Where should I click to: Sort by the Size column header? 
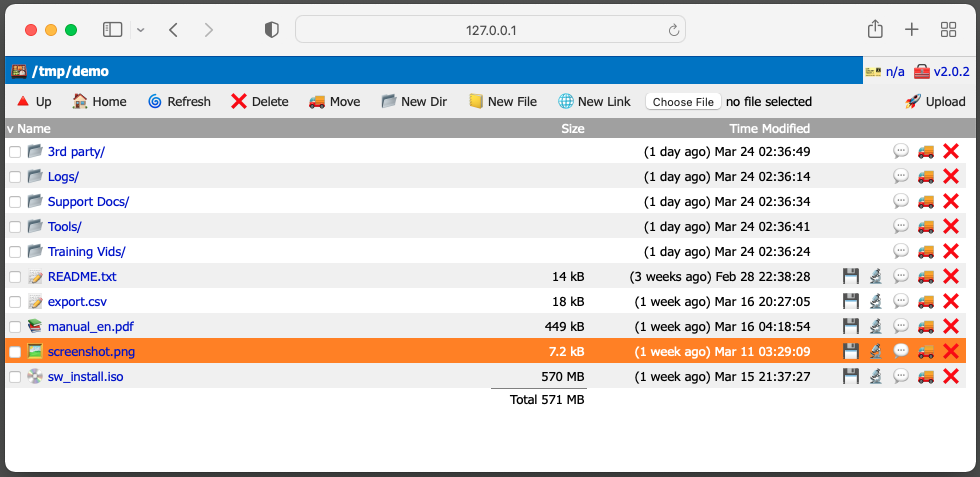click(x=572, y=129)
